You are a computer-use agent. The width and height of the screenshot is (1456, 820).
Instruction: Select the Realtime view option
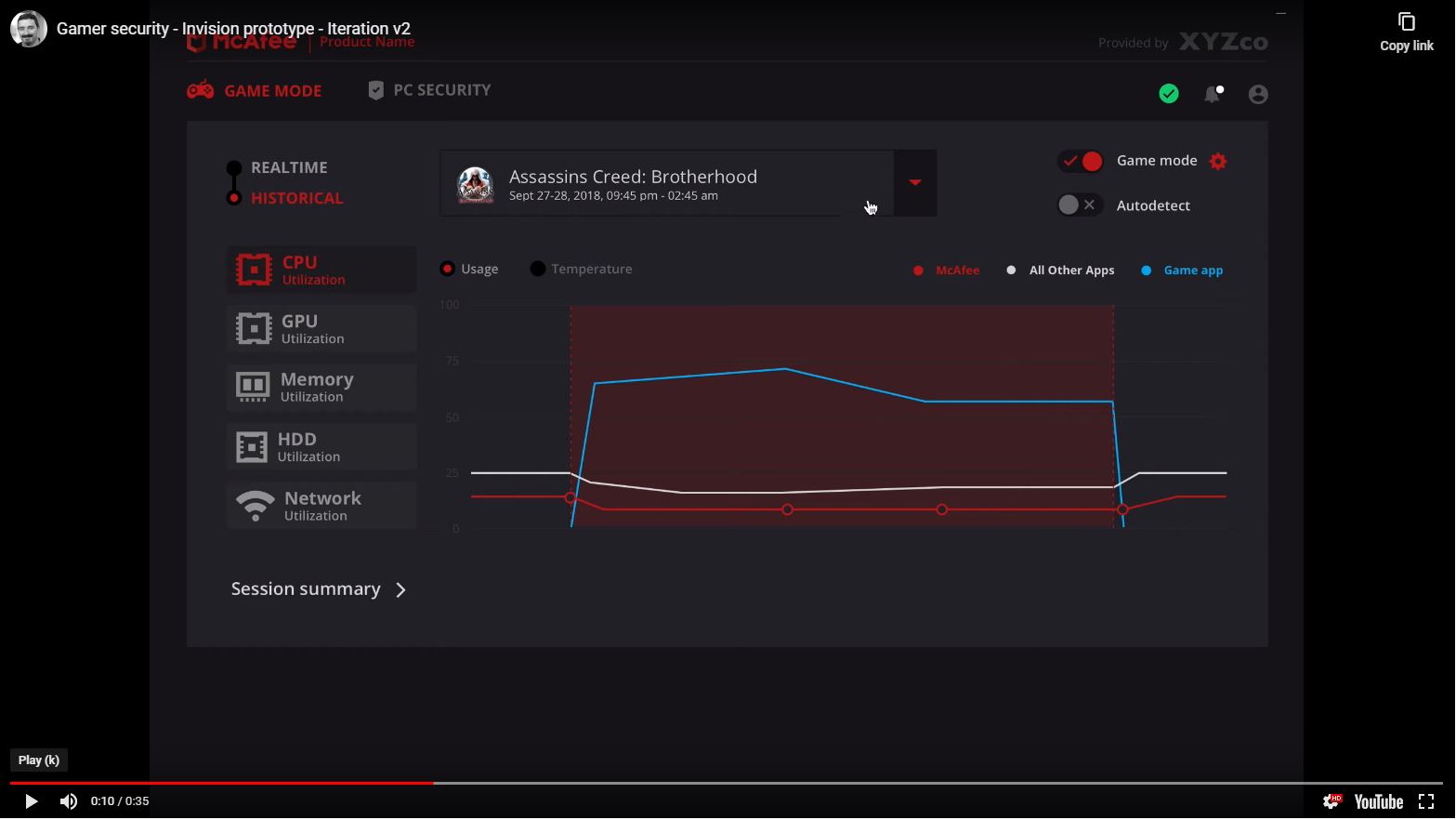point(278,167)
